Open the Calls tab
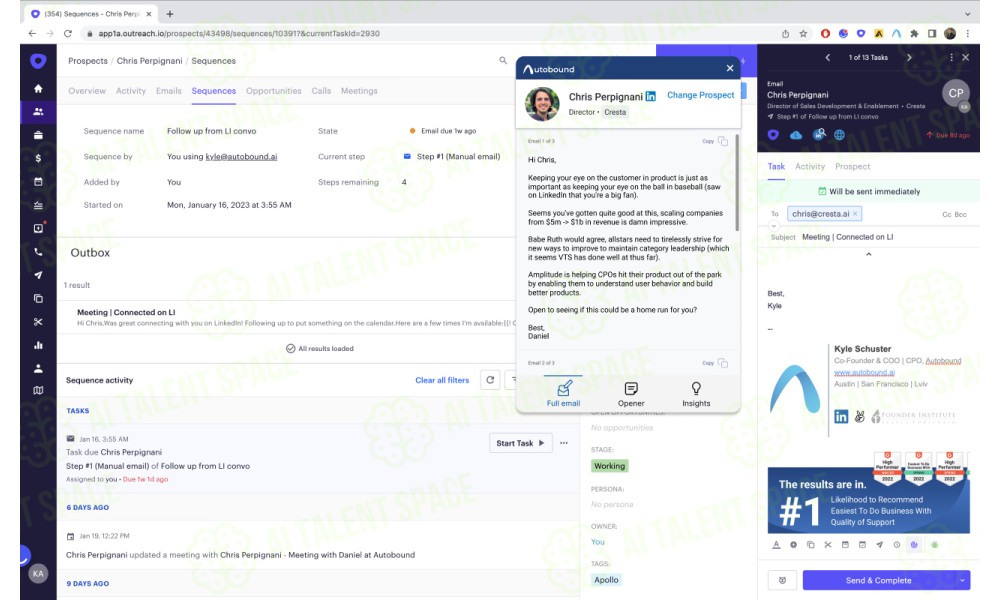 pos(321,91)
